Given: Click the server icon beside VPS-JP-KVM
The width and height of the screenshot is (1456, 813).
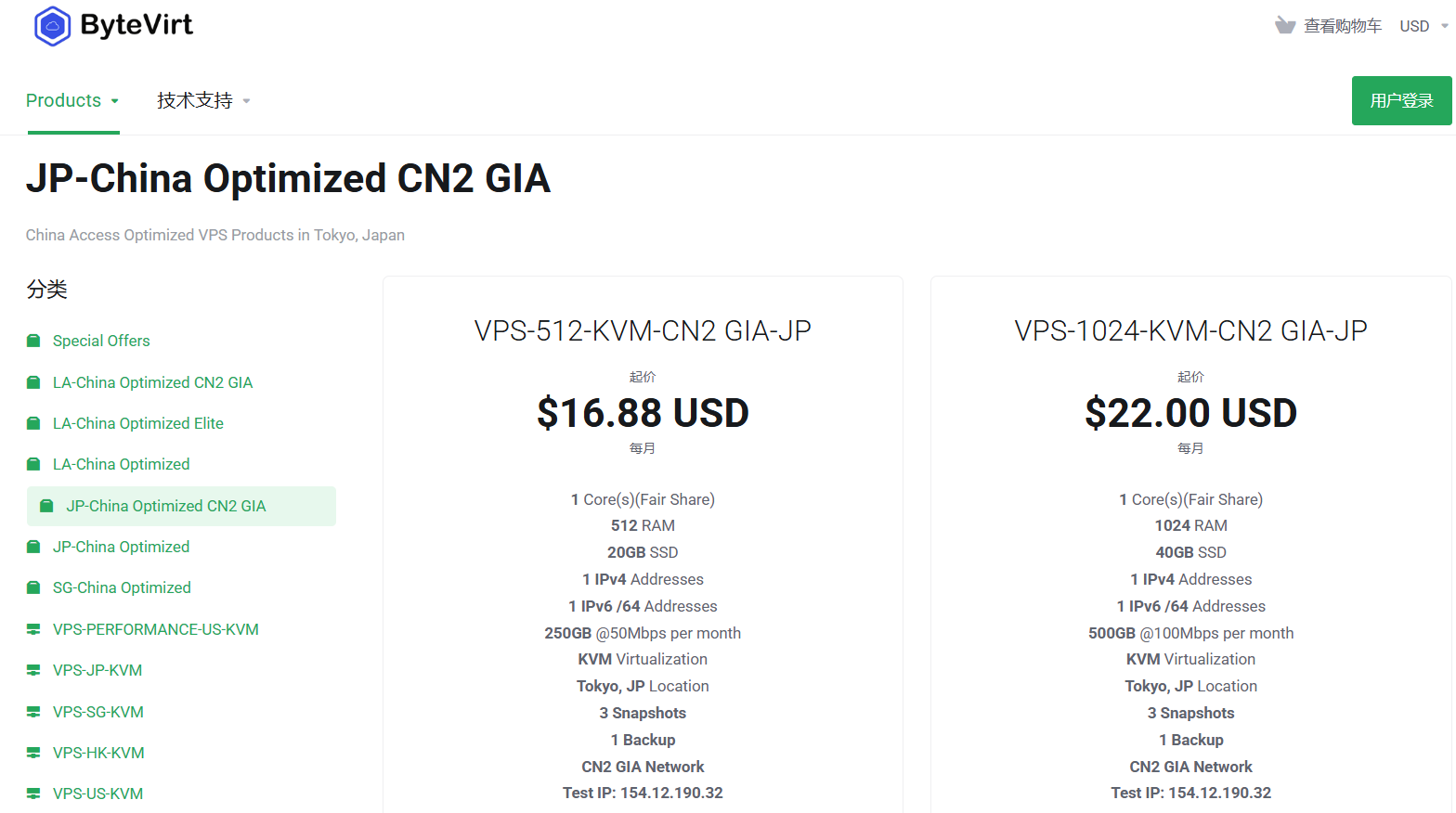Looking at the screenshot, I should (32, 670).
